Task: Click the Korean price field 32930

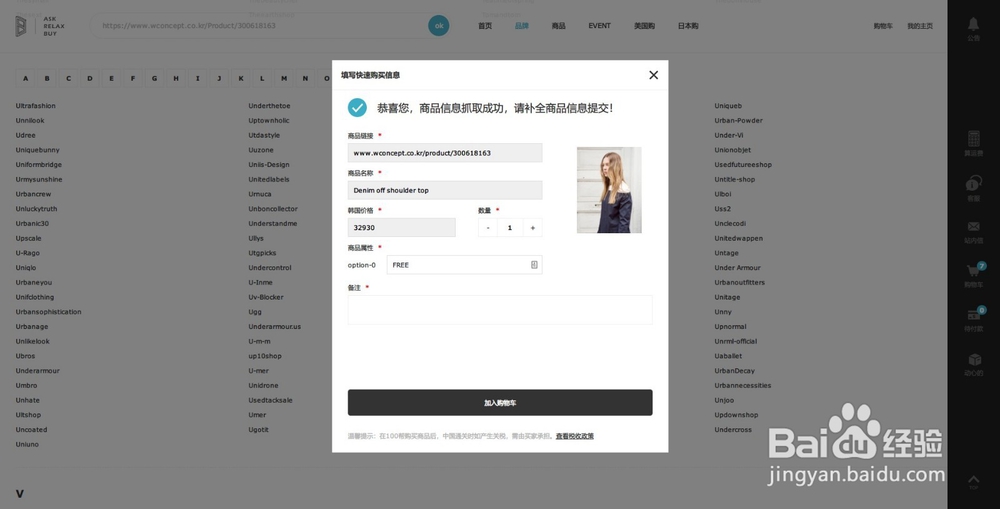Action: pos(402,228)
